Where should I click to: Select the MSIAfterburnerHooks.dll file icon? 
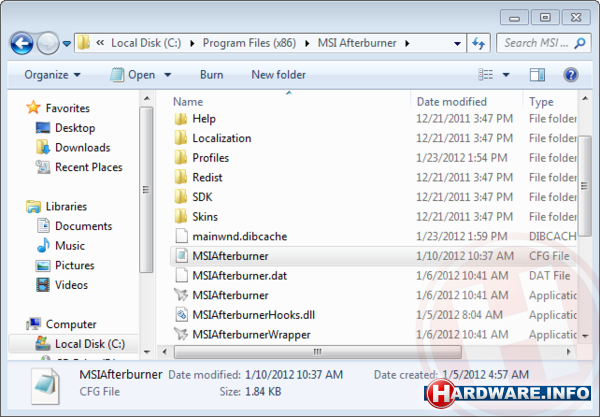(181, 315)
